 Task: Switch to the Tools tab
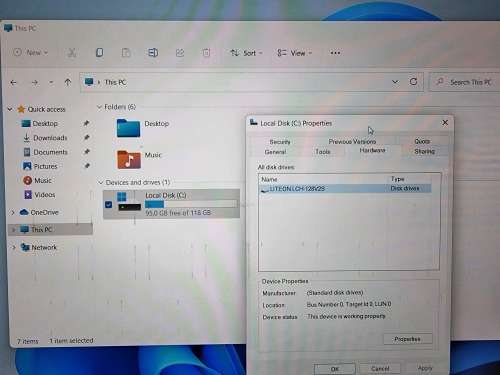pos(323,152)
